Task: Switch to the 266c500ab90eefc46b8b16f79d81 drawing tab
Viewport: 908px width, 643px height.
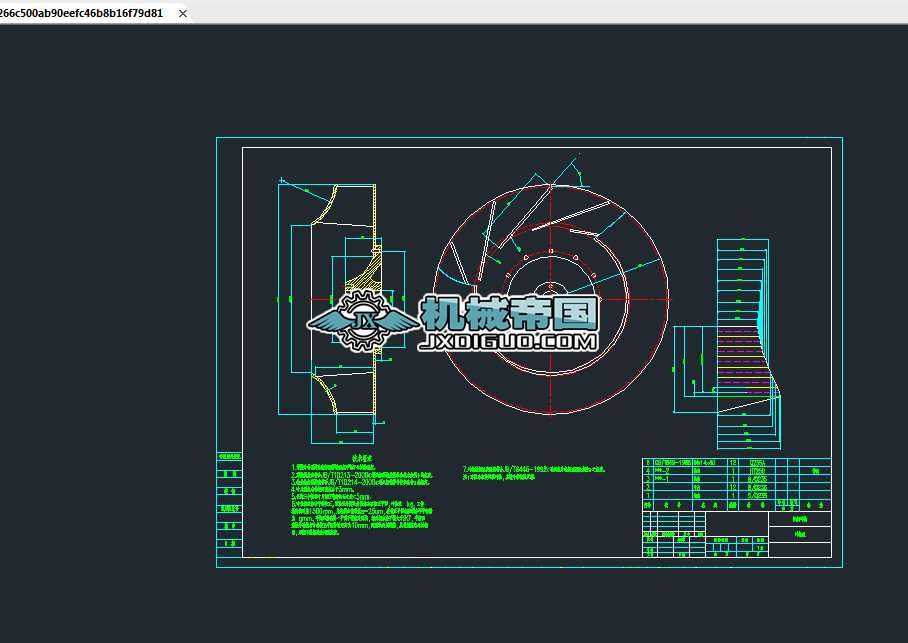Action: point(85,13)
